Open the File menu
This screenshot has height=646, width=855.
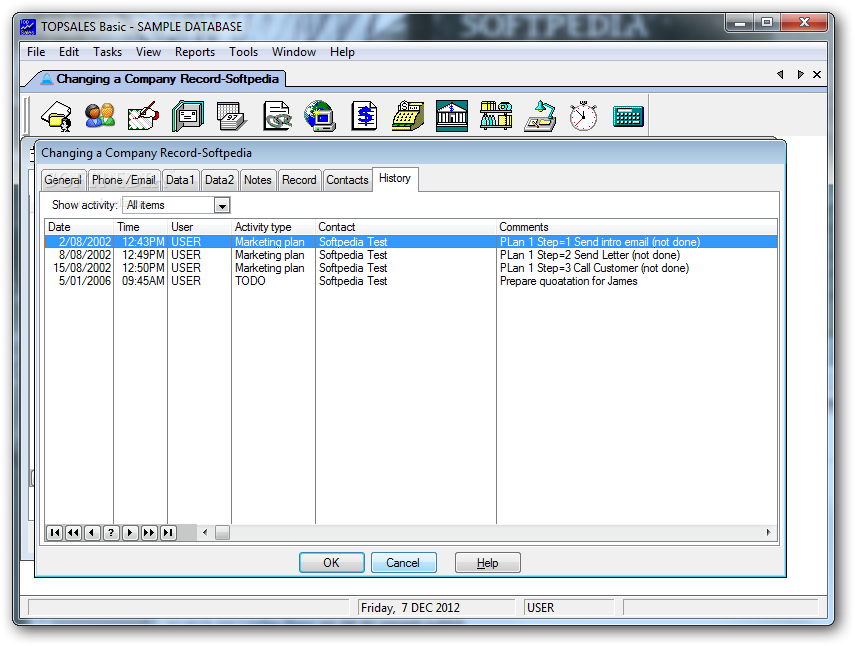(36, 52)
